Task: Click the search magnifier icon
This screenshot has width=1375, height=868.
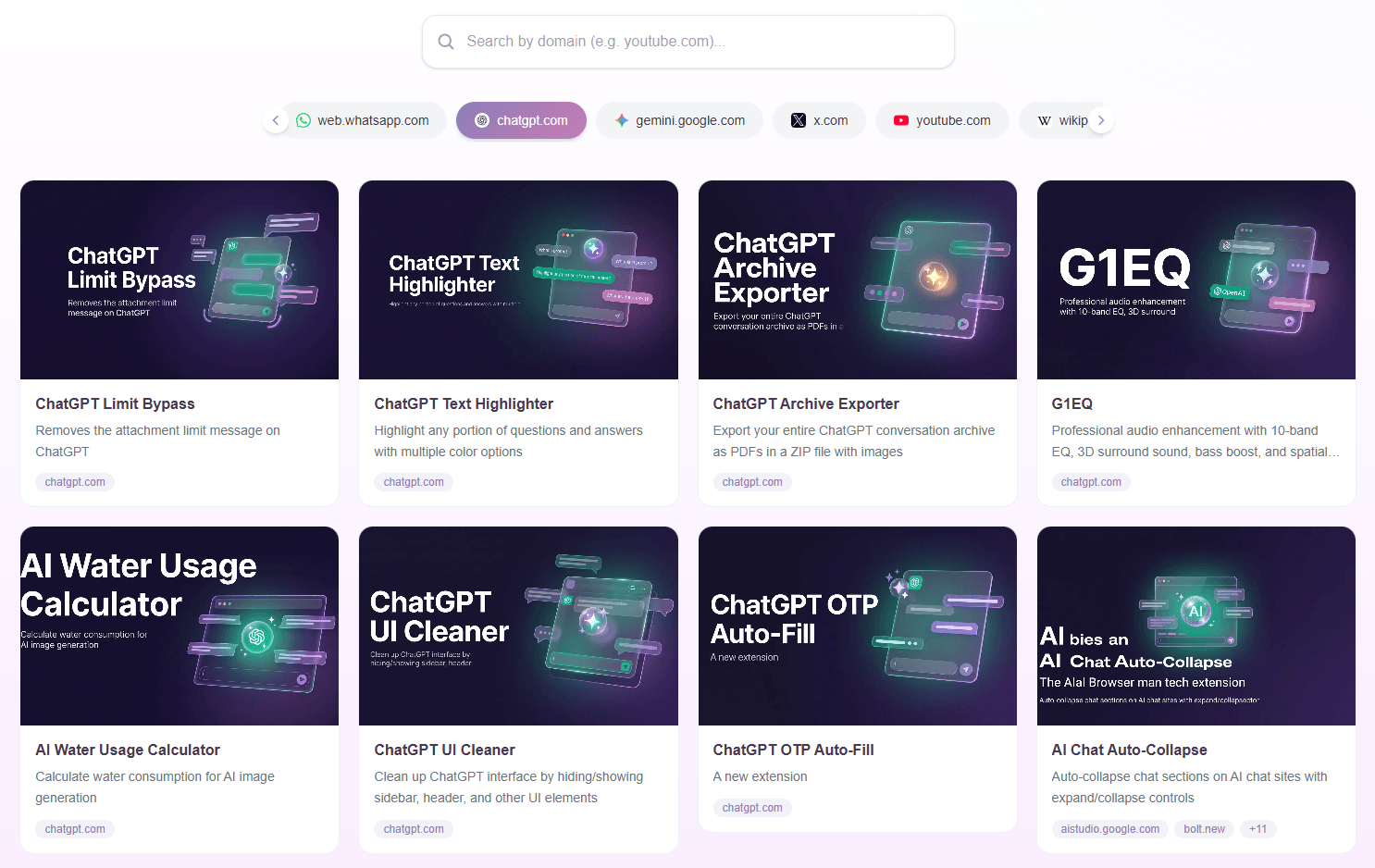Action: 446,42
